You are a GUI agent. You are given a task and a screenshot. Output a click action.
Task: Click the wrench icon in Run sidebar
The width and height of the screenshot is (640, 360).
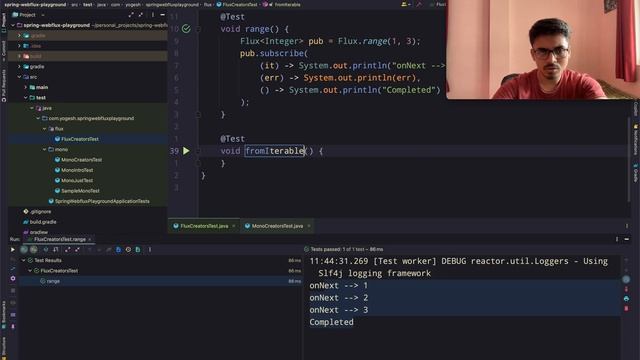[13, 269]
